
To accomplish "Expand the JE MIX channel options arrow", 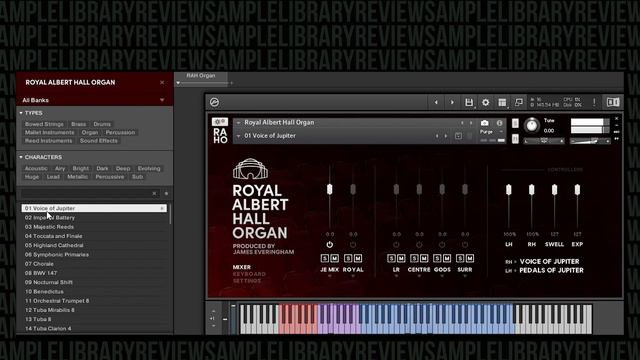I will 329,276.
